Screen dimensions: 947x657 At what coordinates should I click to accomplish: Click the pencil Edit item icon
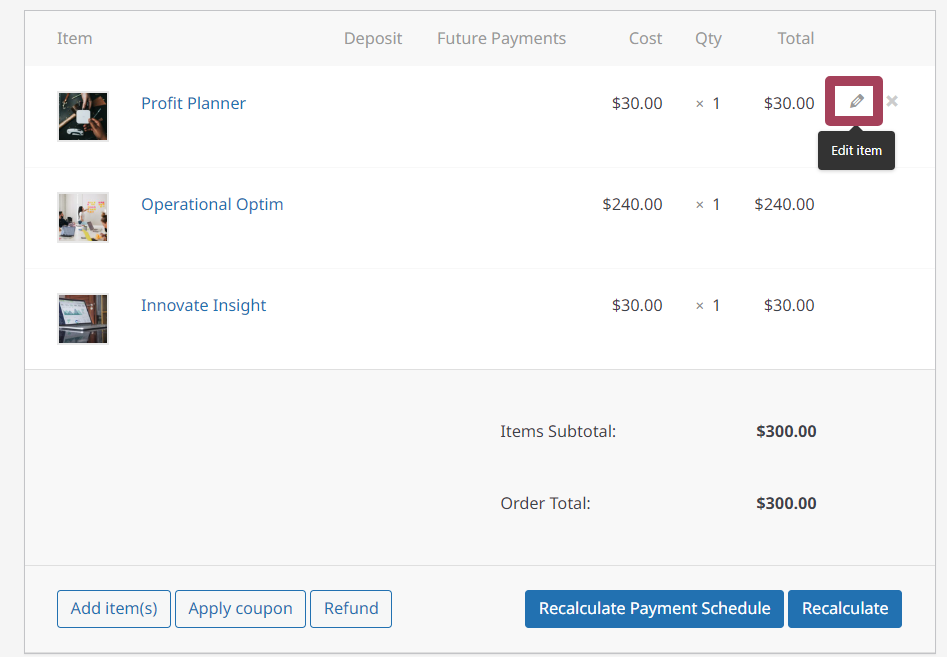point(855,101)
